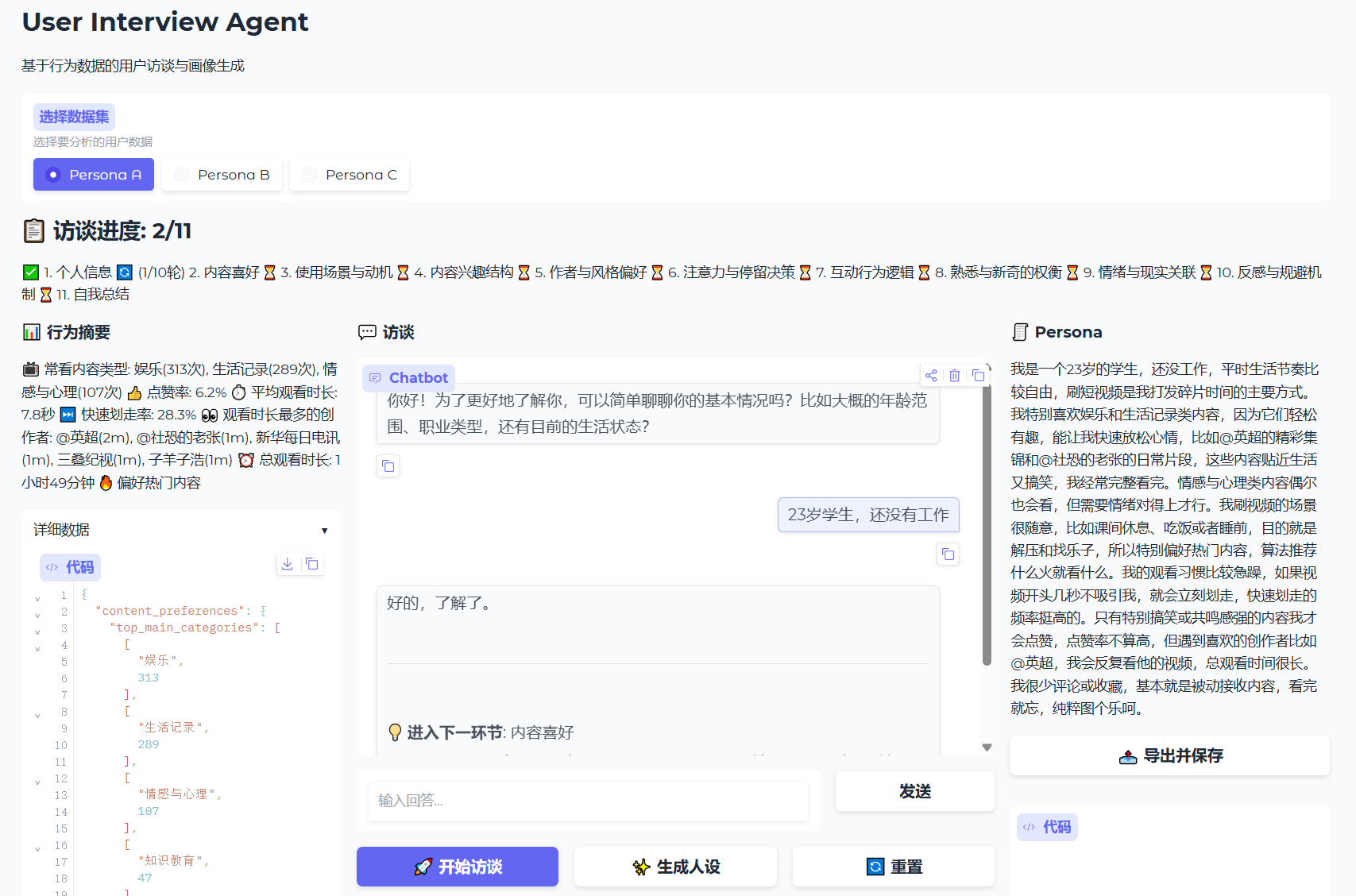Copy the first chatbot greeting message
The height and width of the screenshot is (896, 1356).
(388, 466)
